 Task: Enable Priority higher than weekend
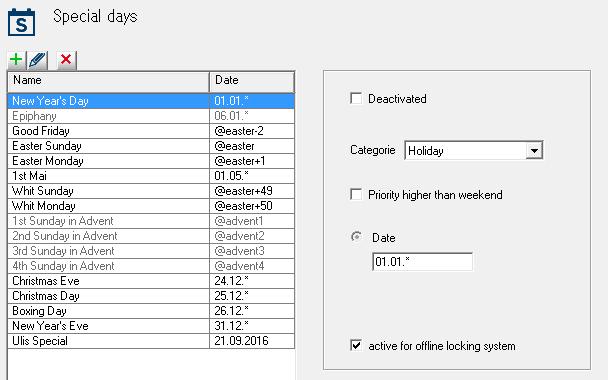[x=356, y=194]
